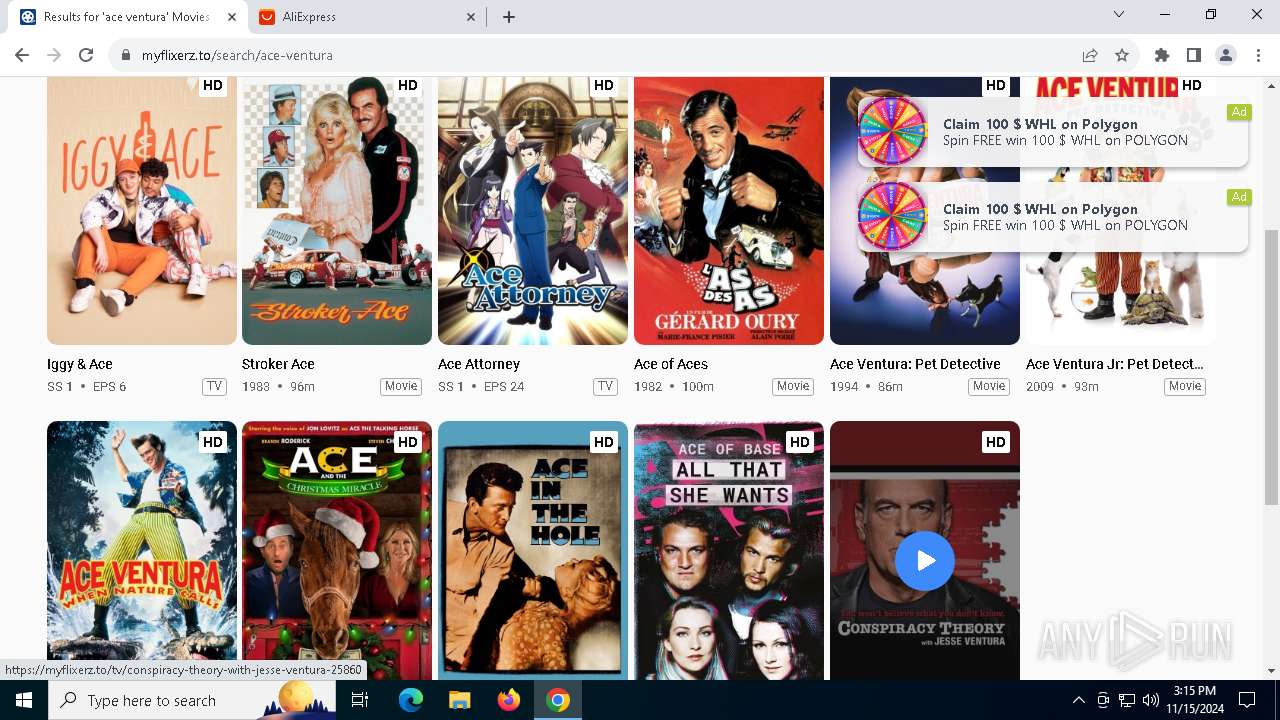
Task: Click the Movie badge under Stroker Ace
Action: point(401,386)
